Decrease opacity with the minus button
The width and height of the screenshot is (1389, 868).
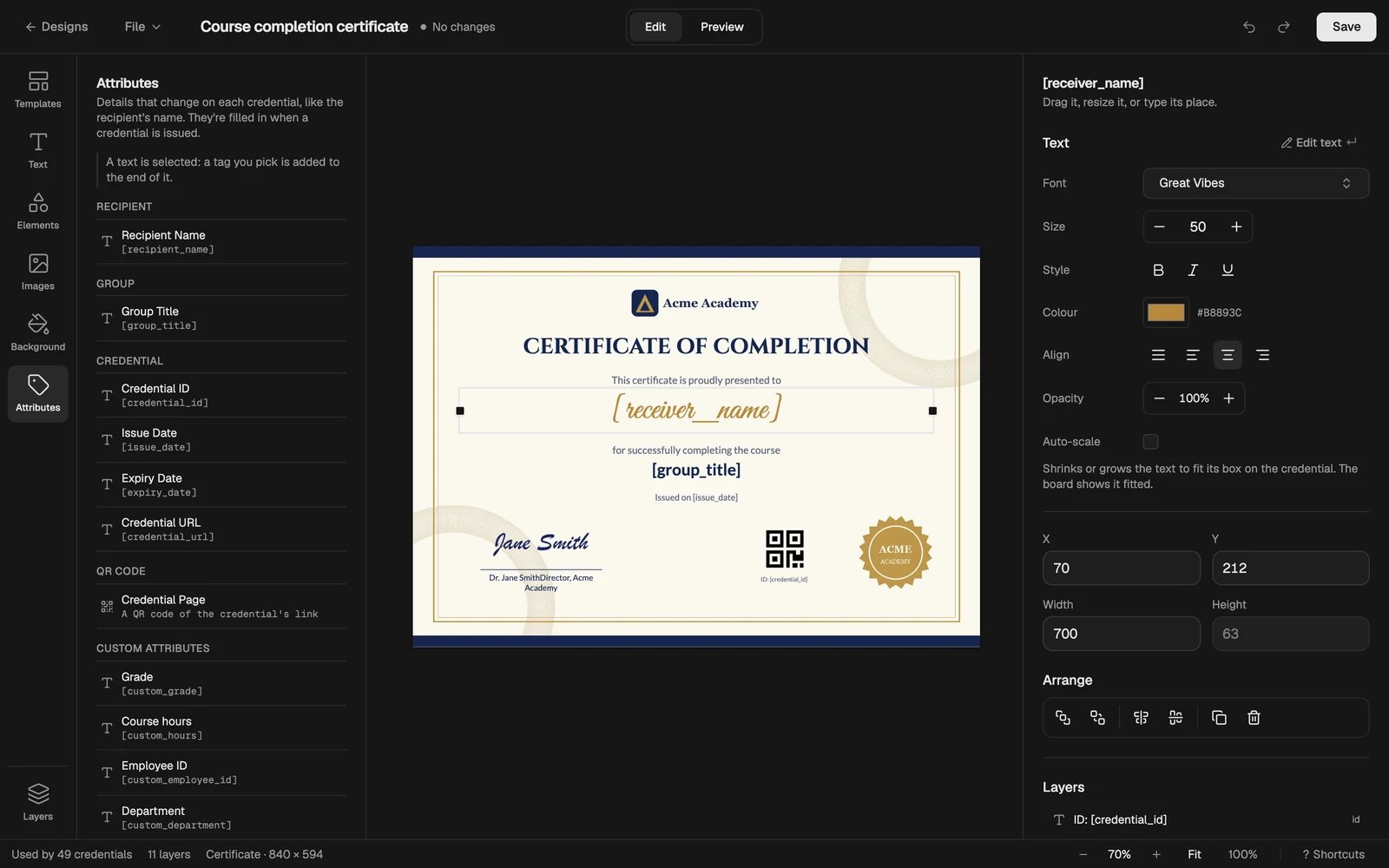pos(1159,398)
